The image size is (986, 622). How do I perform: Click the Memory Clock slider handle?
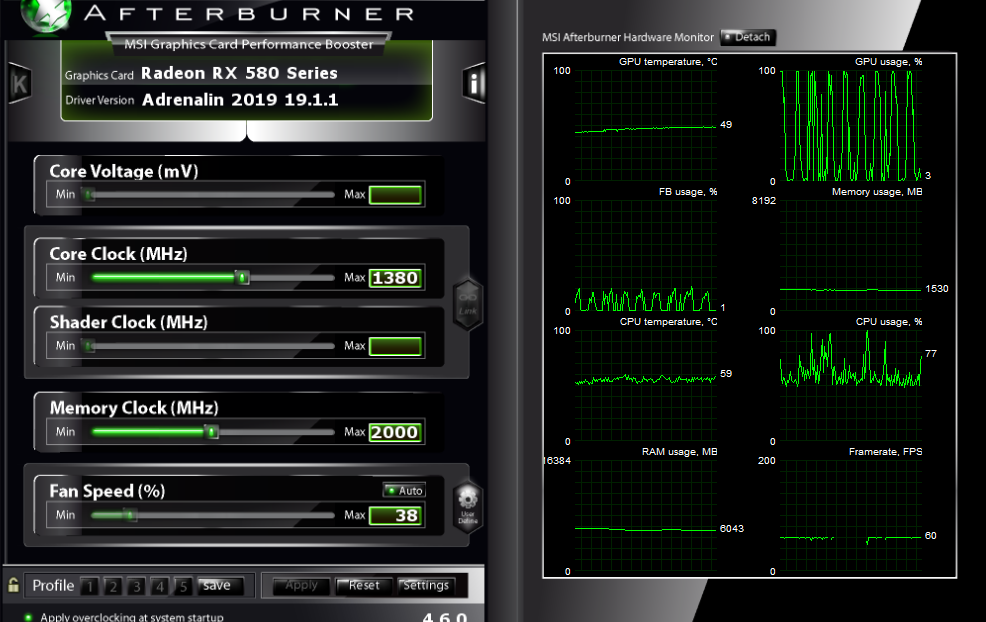[212, 432]
